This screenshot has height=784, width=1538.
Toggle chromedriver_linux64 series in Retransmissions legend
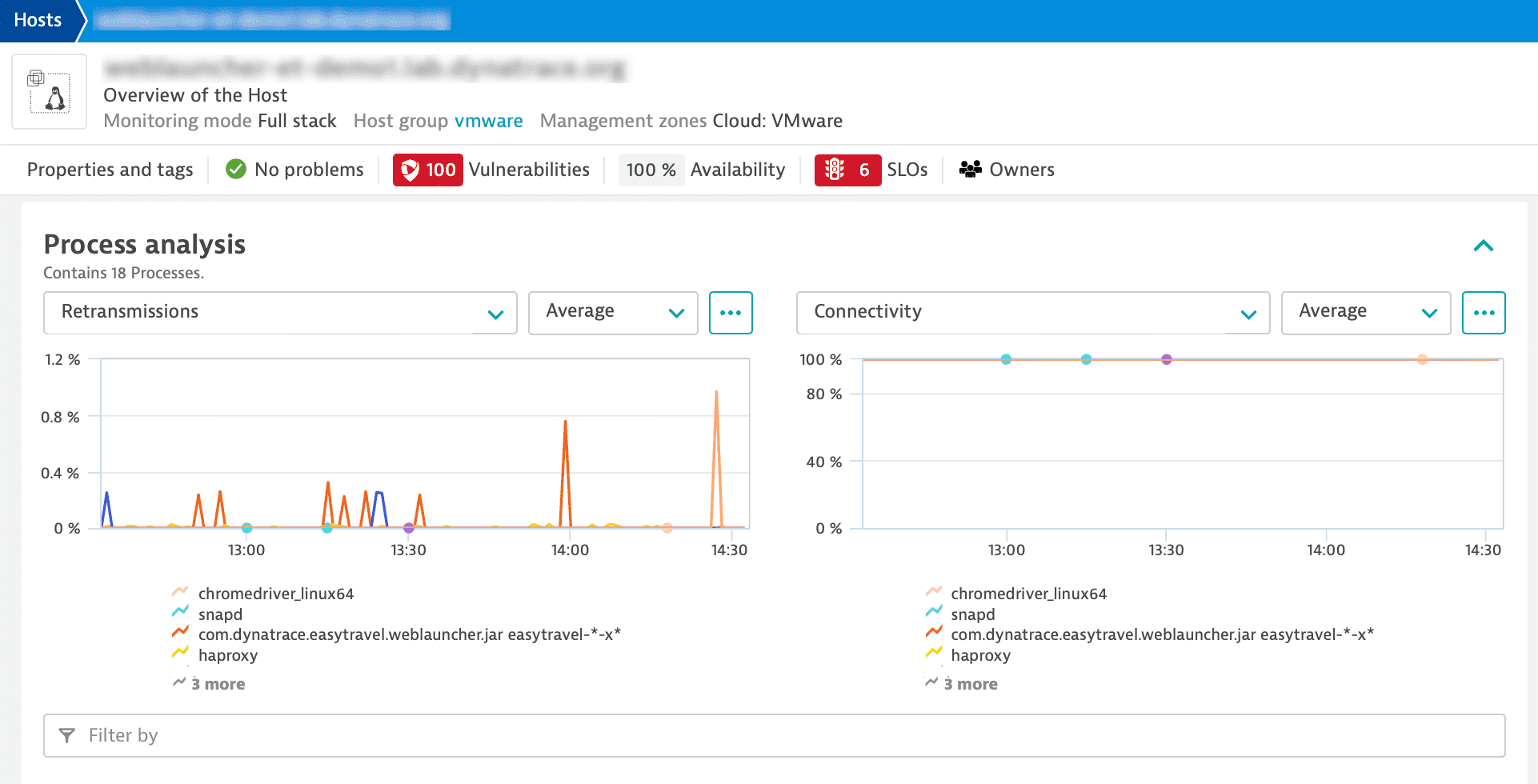pos(275,594)
